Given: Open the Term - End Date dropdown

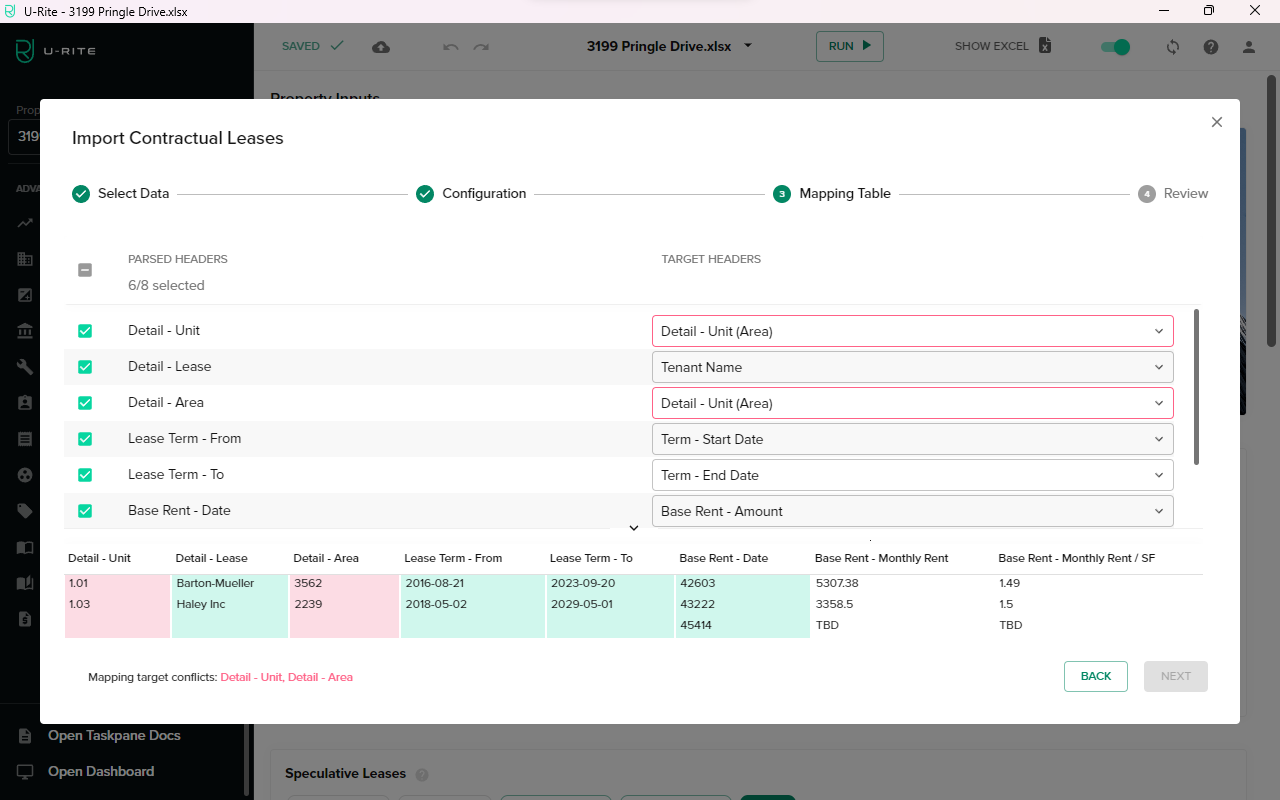Looking at the screenshot, I should pyautogui.click(x=911, y=475).
